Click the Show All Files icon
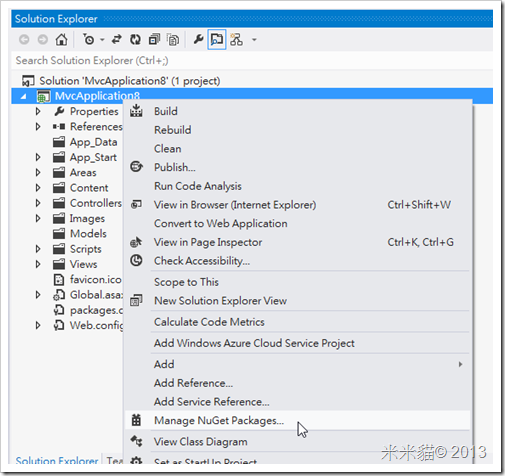This screenshot has width=505, height=476. [173, 40]
